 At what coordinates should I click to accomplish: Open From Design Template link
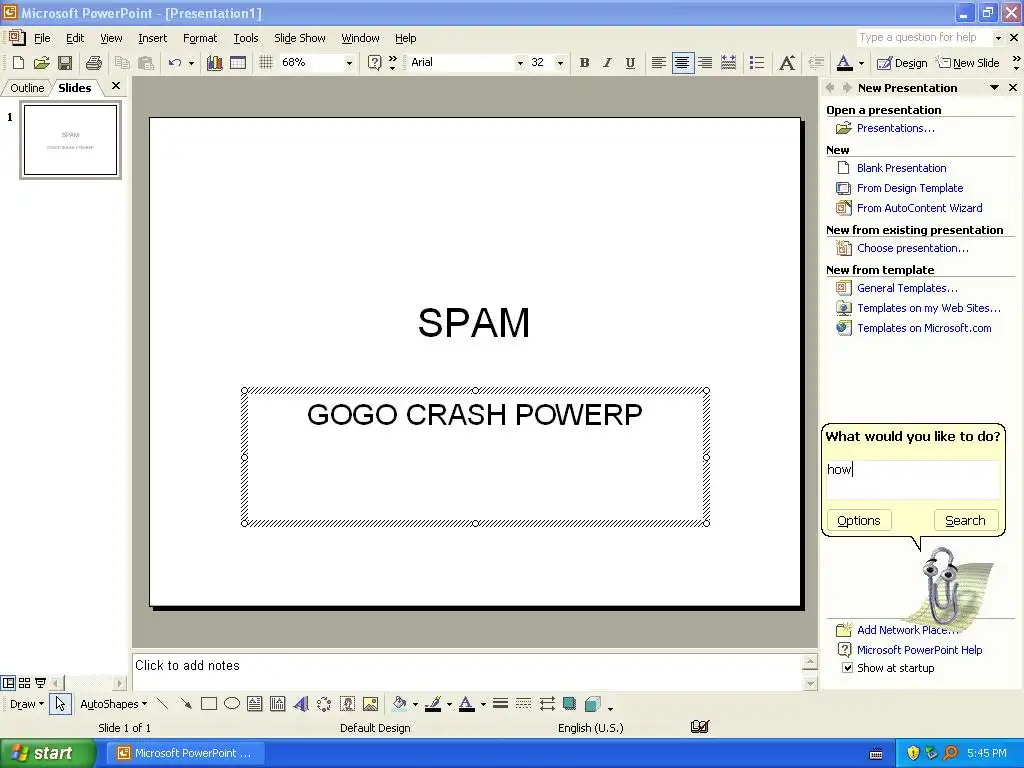(910, 188)
